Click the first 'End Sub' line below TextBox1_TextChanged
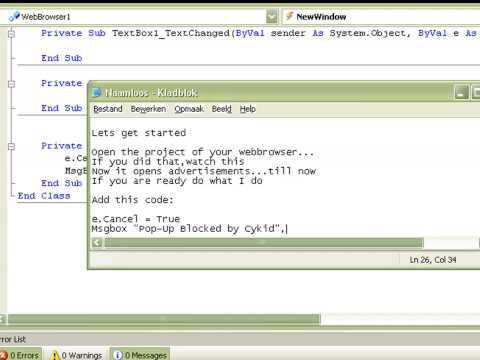 pos(62,58)
